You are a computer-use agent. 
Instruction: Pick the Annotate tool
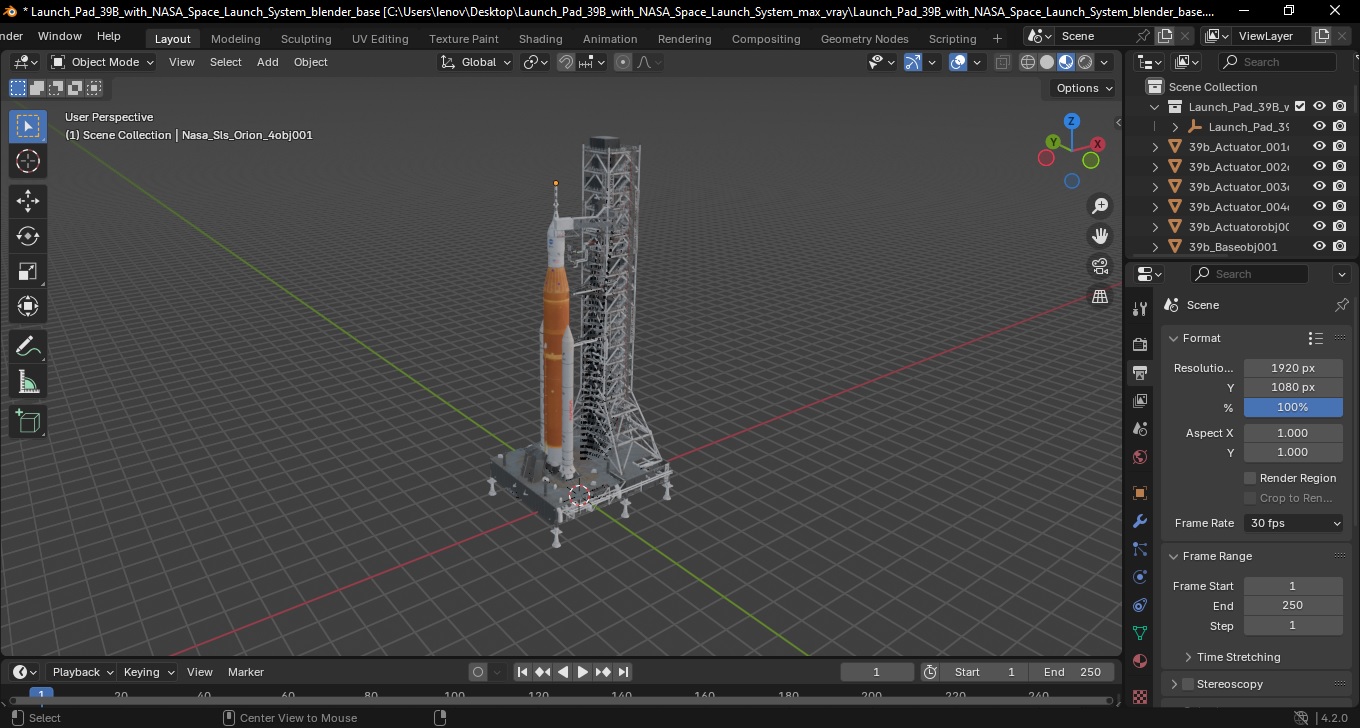pos(28,346)
